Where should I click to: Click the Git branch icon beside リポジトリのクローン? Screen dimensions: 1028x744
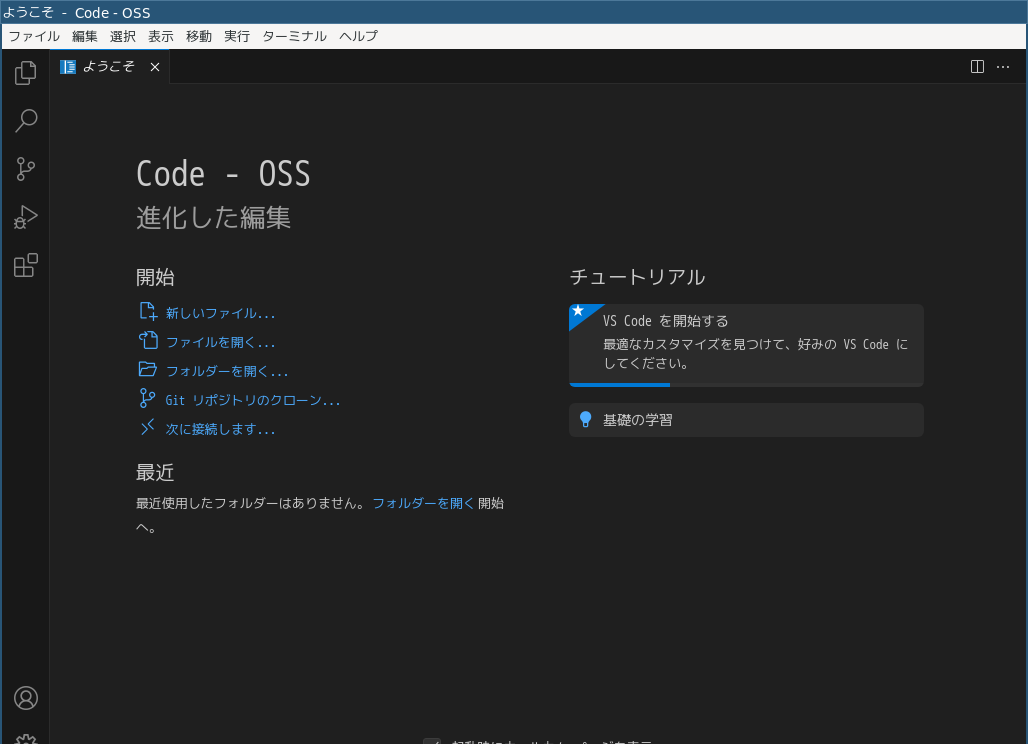[148, 398]
